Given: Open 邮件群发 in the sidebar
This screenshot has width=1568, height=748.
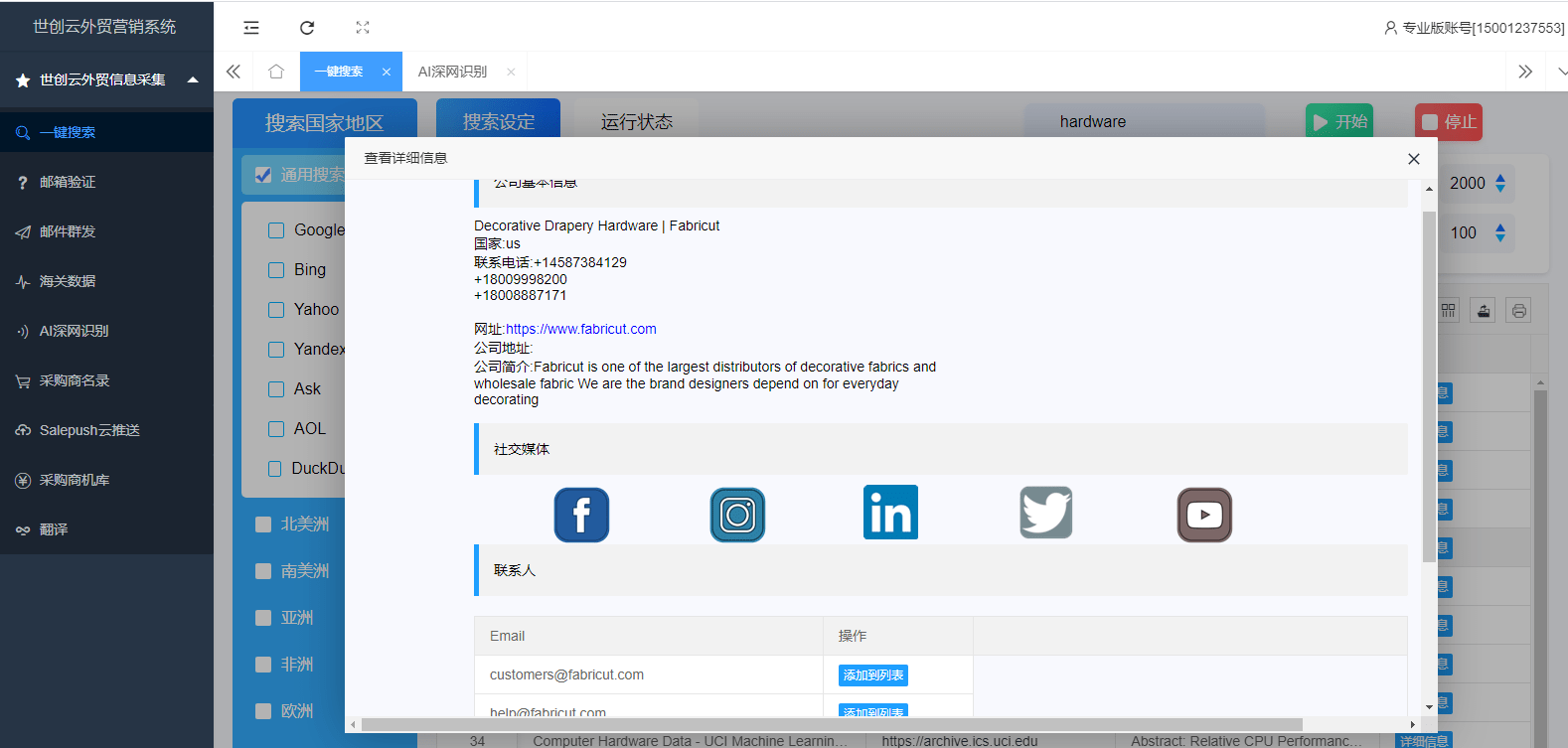Looking at the screenshot, I should click(106, 231).
